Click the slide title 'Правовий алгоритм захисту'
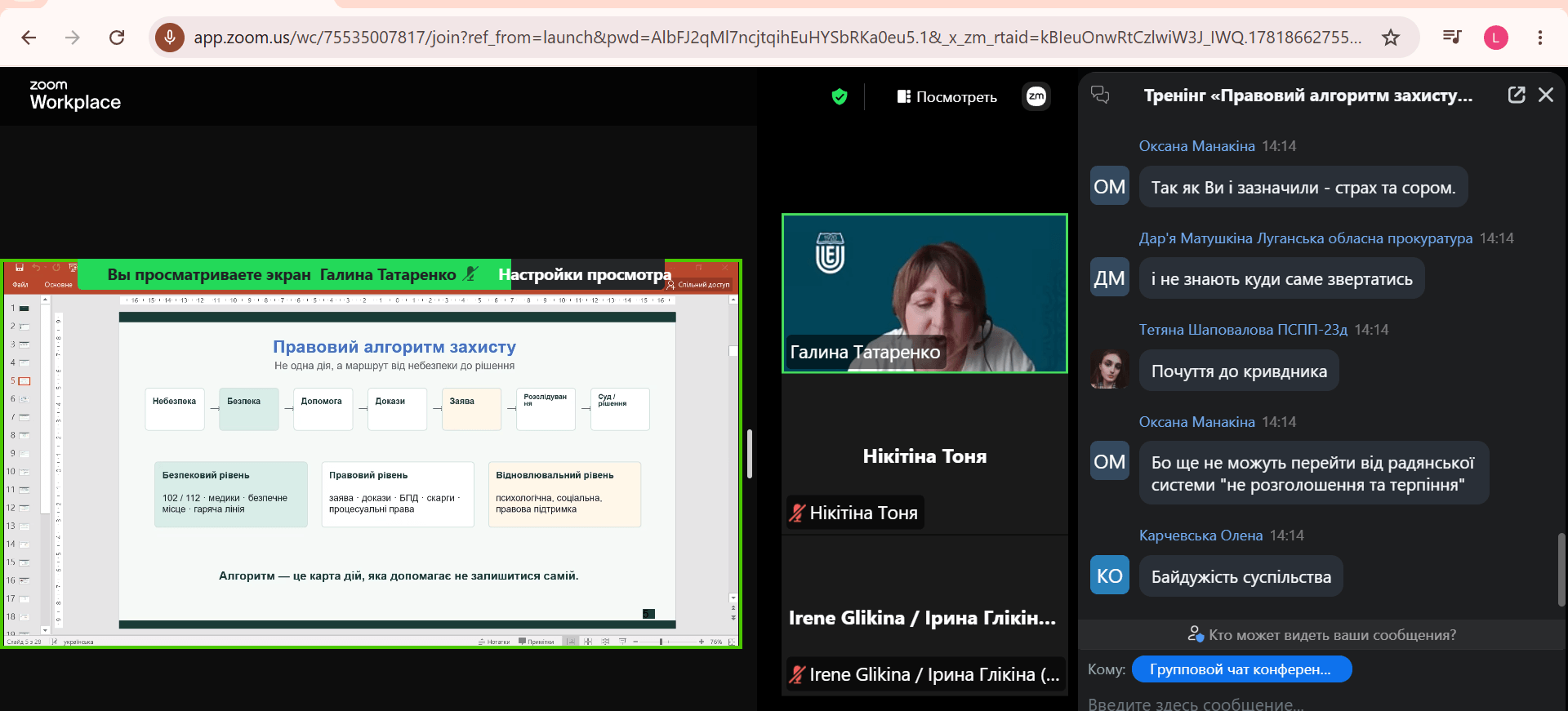1568x711 pixels. (394, 347)
